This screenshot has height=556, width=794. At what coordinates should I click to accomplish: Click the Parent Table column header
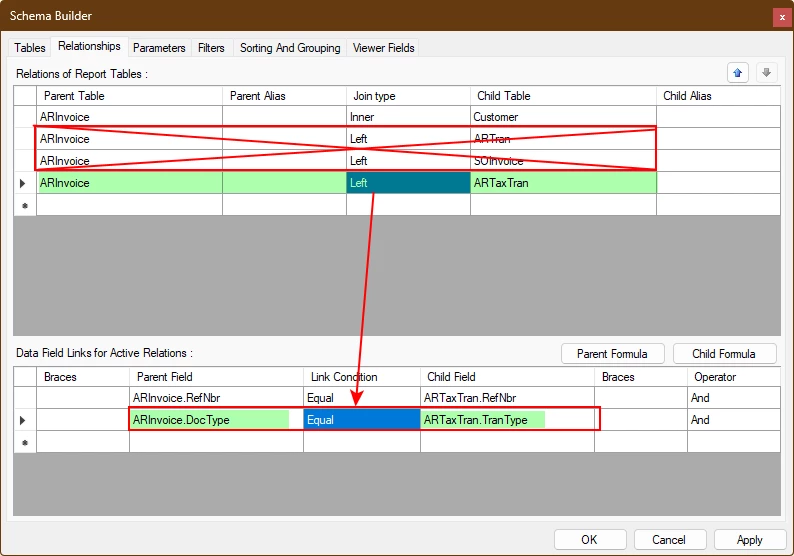coord(129,96)
